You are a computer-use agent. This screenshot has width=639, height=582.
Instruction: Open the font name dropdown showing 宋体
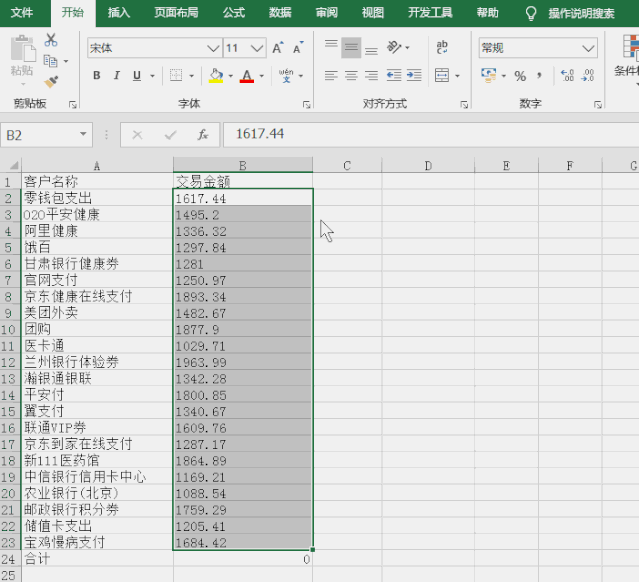[x=212, y=48]
